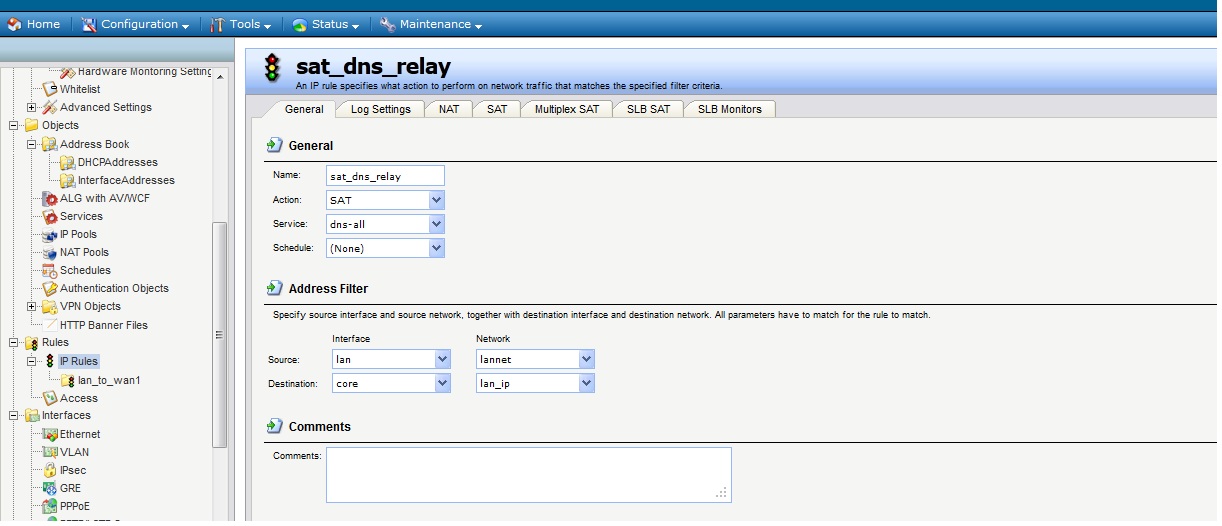Image resolution: width=1222 pixels, height=526 pixels.
Task: Click the Interfaces folder icon
Action: (31, 415)
